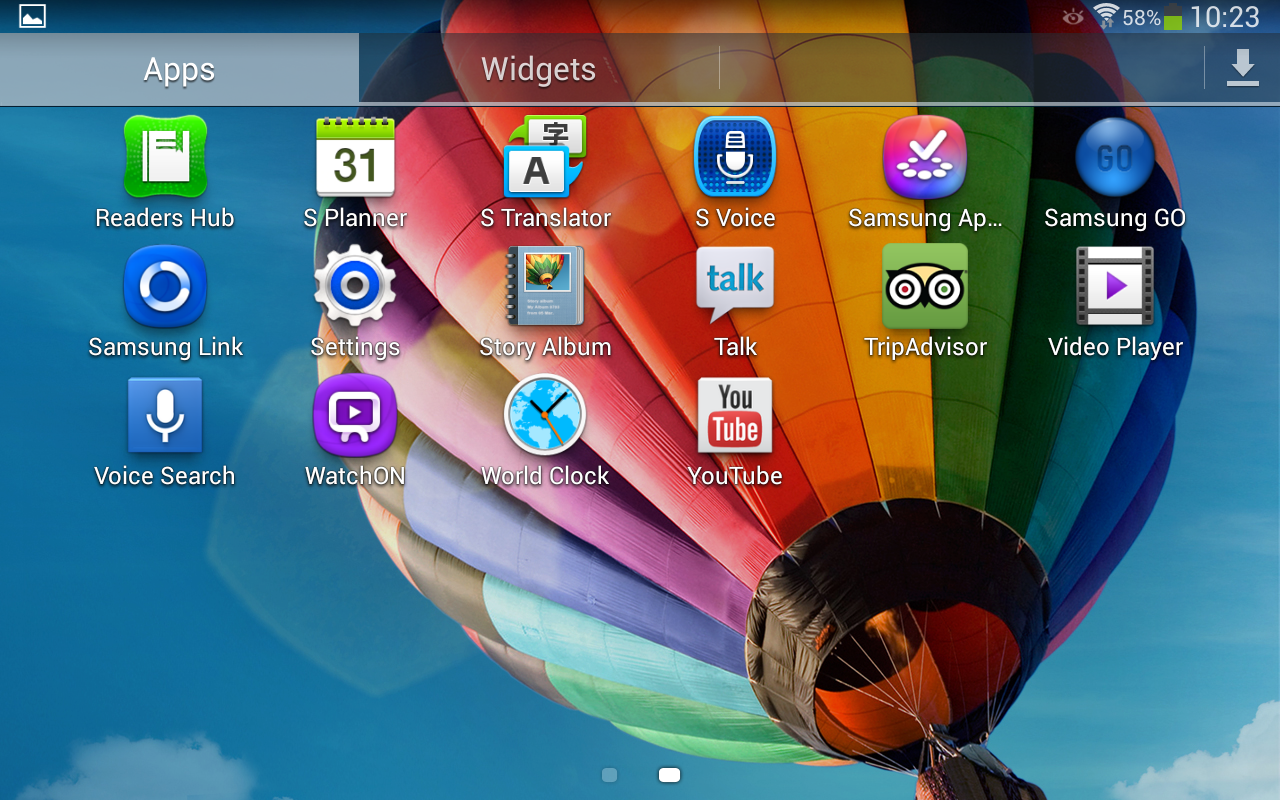1280x800 pixels.
Task: Open the WatchON app
Action: pyautogui.click(x=355, y=416)
